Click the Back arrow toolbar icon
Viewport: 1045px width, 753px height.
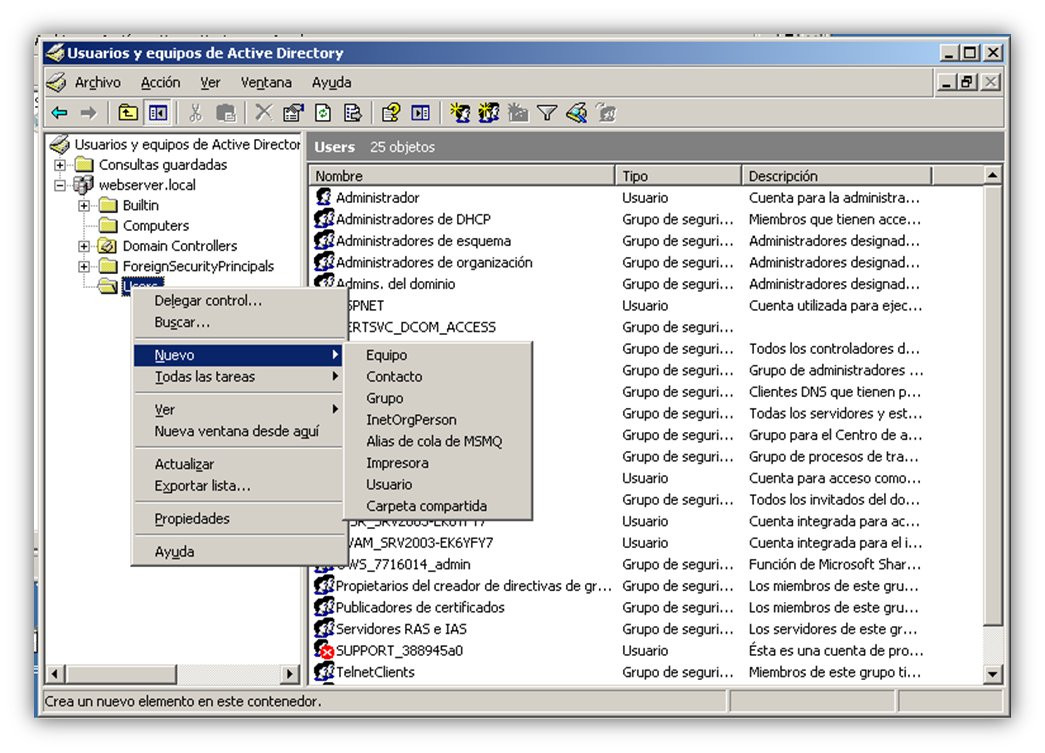(x=60, y=113)
